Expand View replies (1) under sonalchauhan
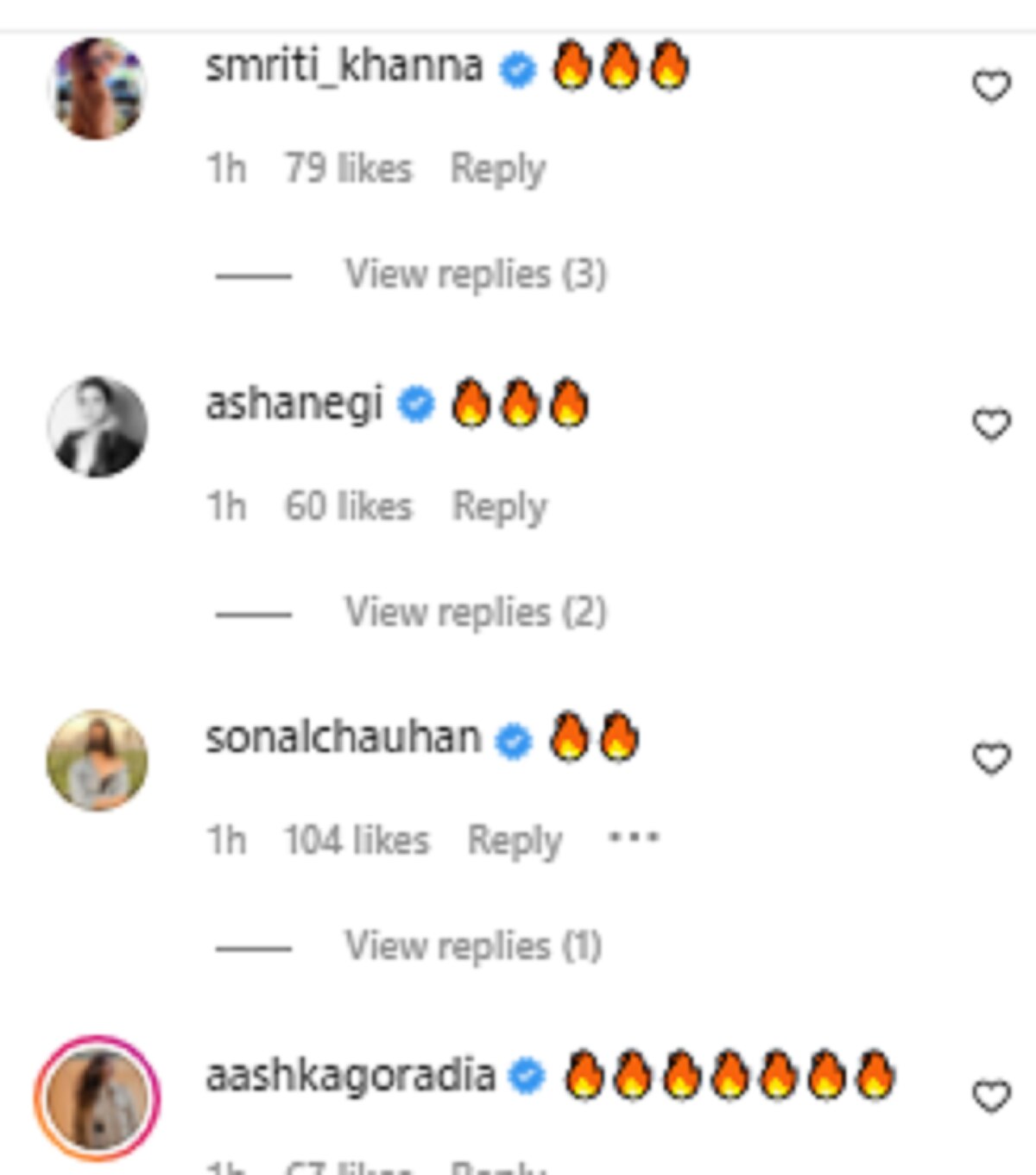The height and width of the screenshot is (1175, 1036). coord(473,946)
